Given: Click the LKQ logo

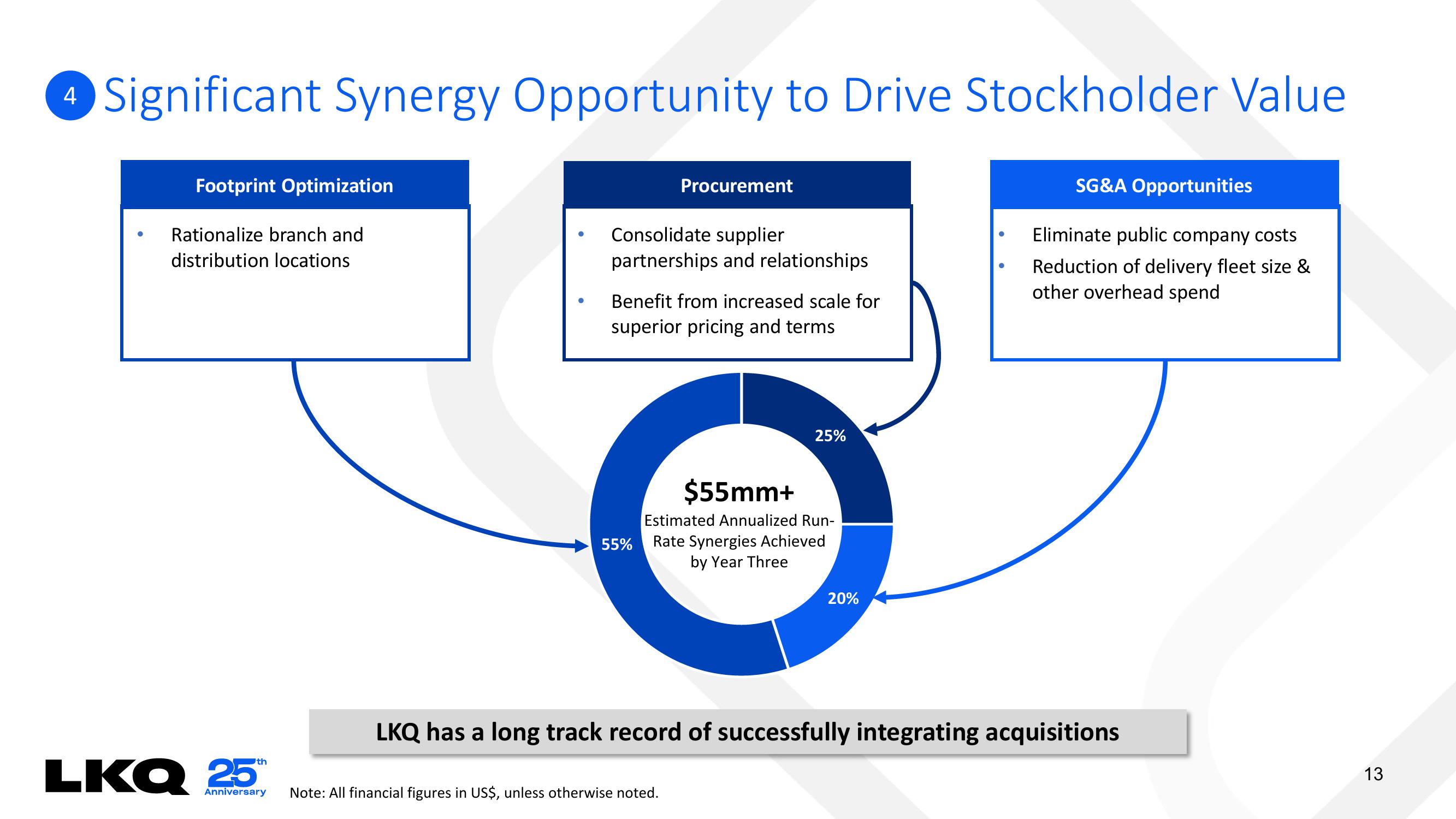Looking at the screenshot, I should [x=117, y=776].
